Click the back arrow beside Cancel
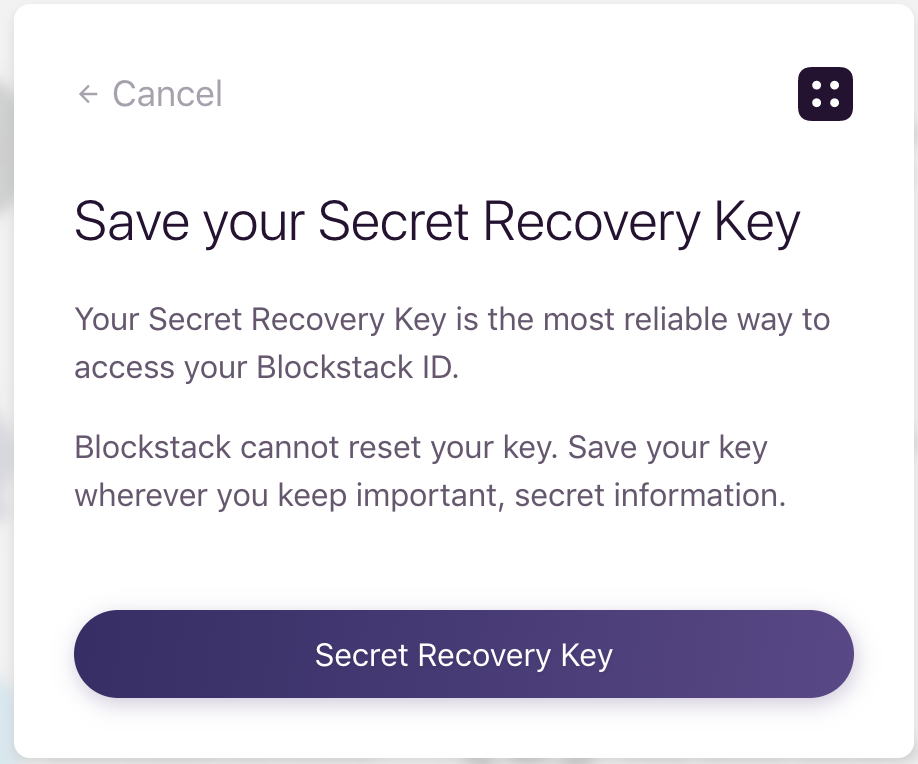This screenshot has width=918, height=764. [x=88, y=94]
